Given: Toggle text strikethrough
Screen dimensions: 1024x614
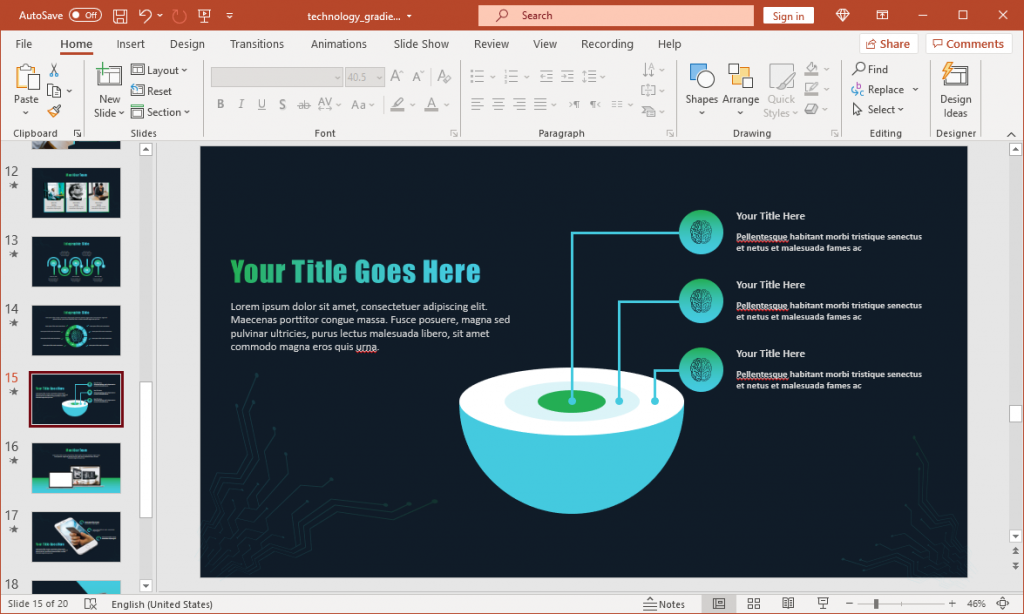Looking at the screenshot, I should (304, 104).
